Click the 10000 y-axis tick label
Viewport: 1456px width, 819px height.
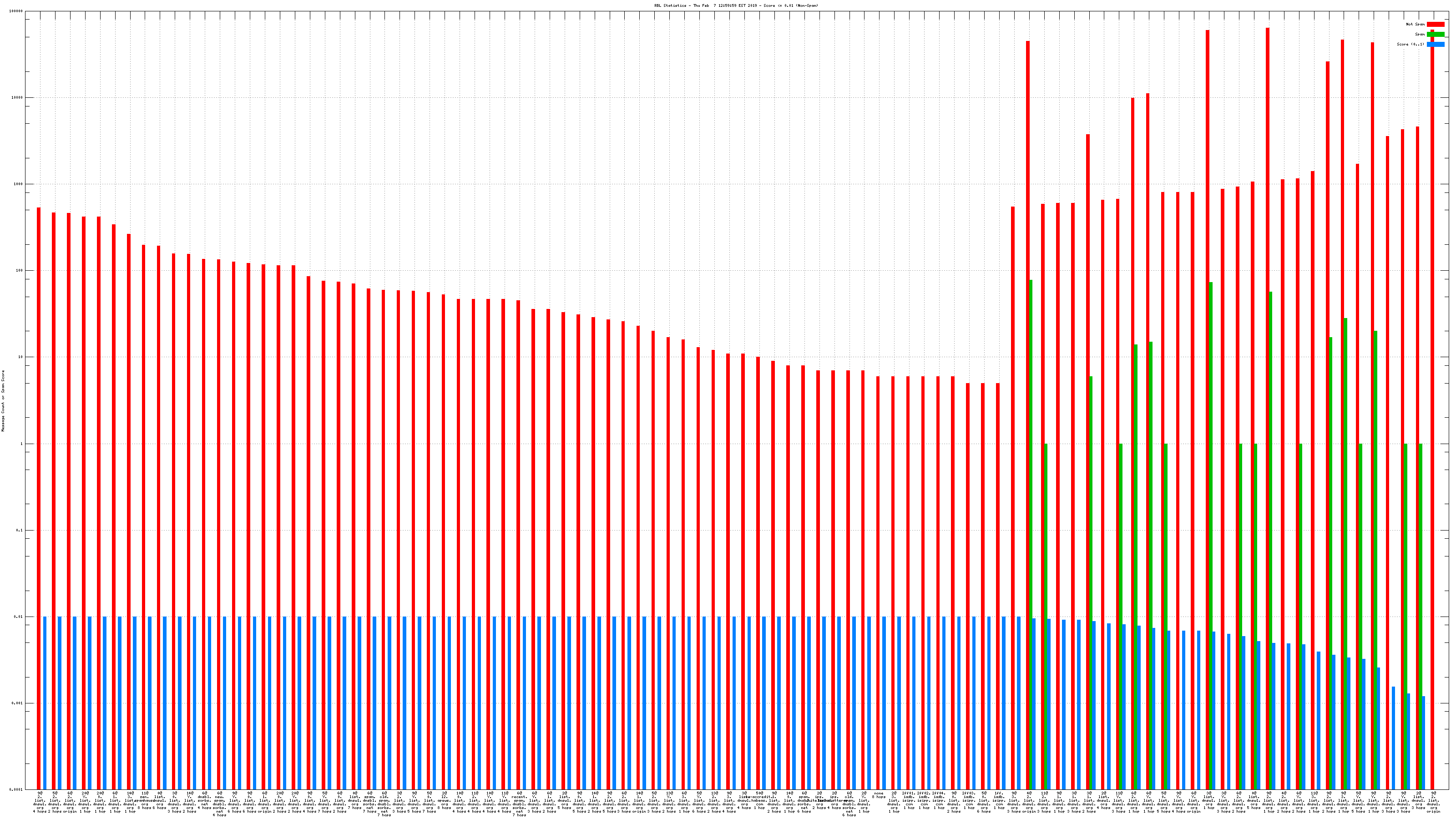point(18,98)
